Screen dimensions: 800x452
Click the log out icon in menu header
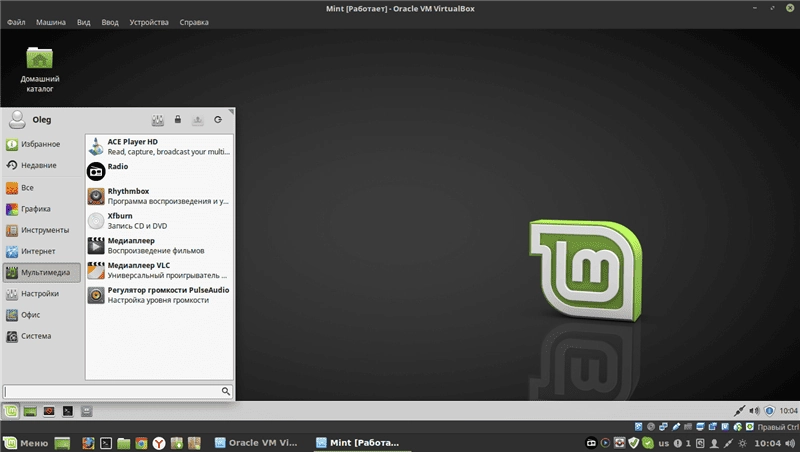pos(218,119)
